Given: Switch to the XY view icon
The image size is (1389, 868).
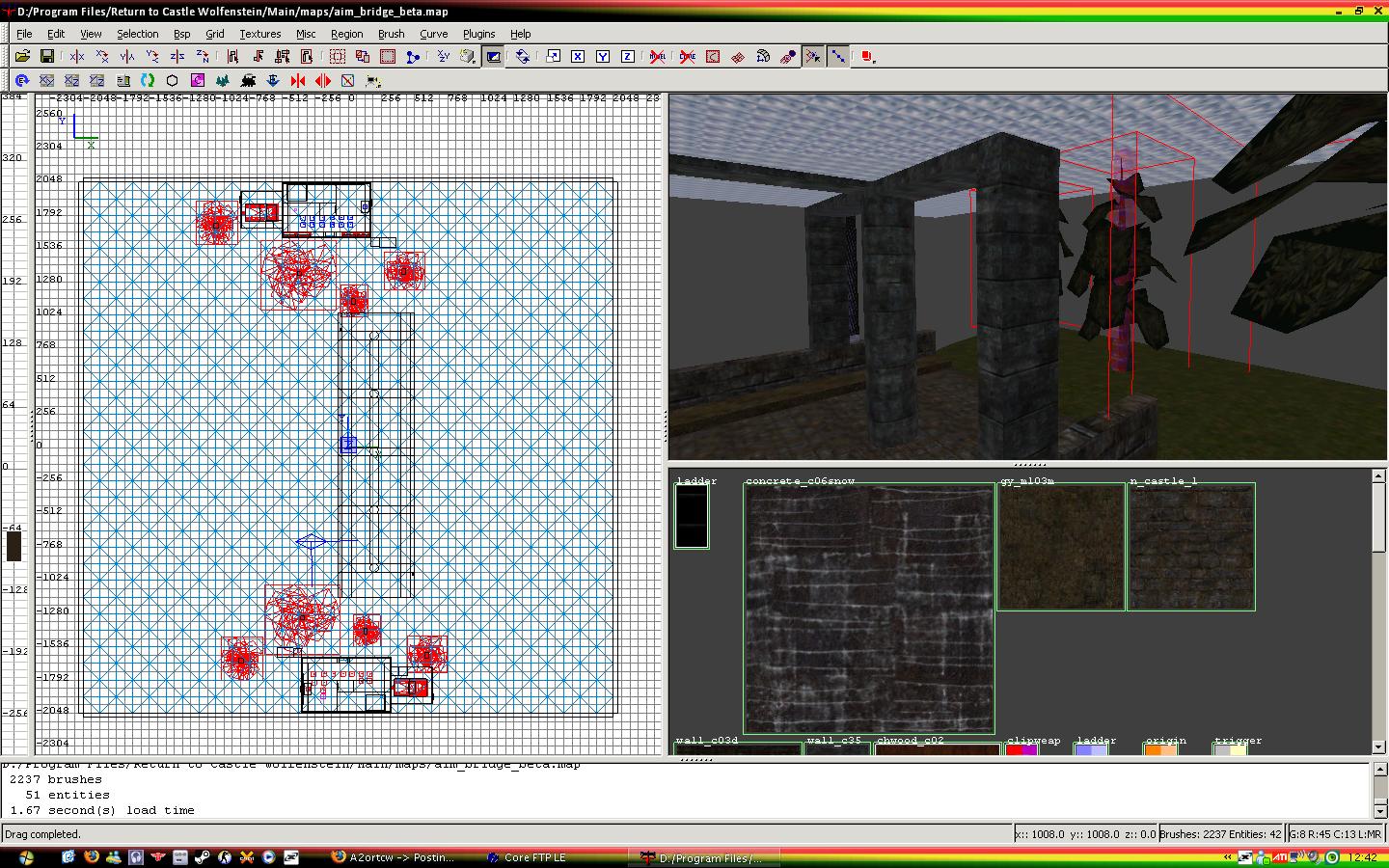Looking at the screenshot, I should pos(47,81).
